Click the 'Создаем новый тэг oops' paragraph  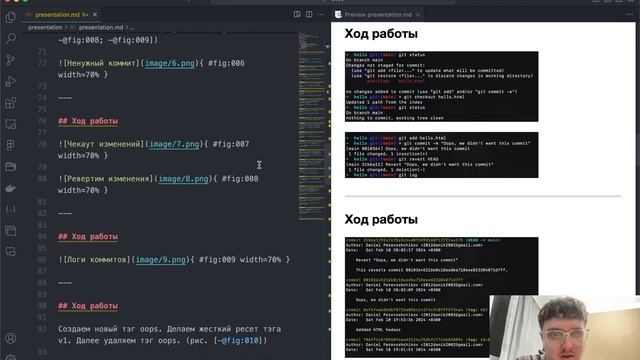pos(169,335)
